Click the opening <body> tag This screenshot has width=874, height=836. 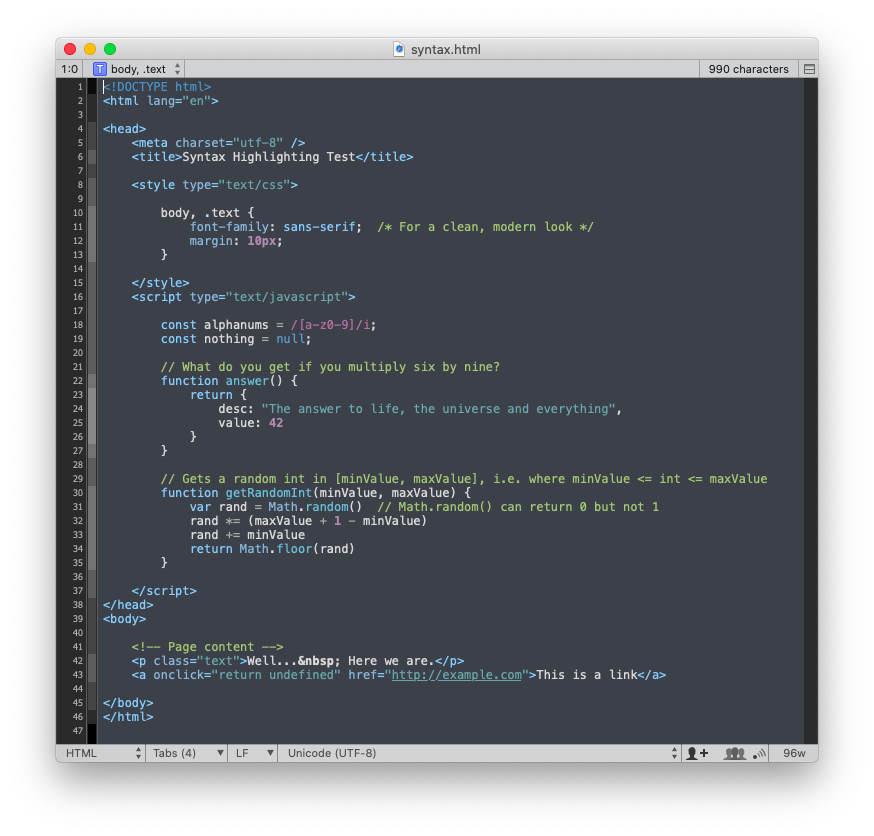(124, 619)
